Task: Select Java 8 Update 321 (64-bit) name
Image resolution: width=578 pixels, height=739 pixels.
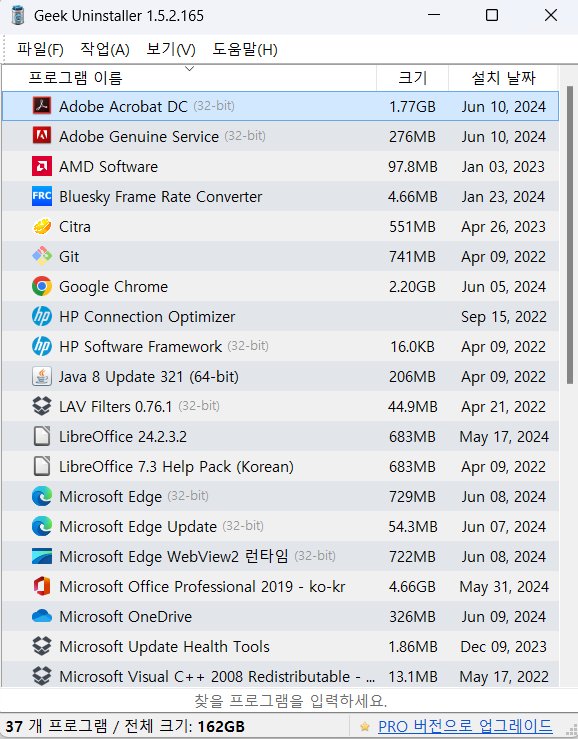Action: point(149,377)
